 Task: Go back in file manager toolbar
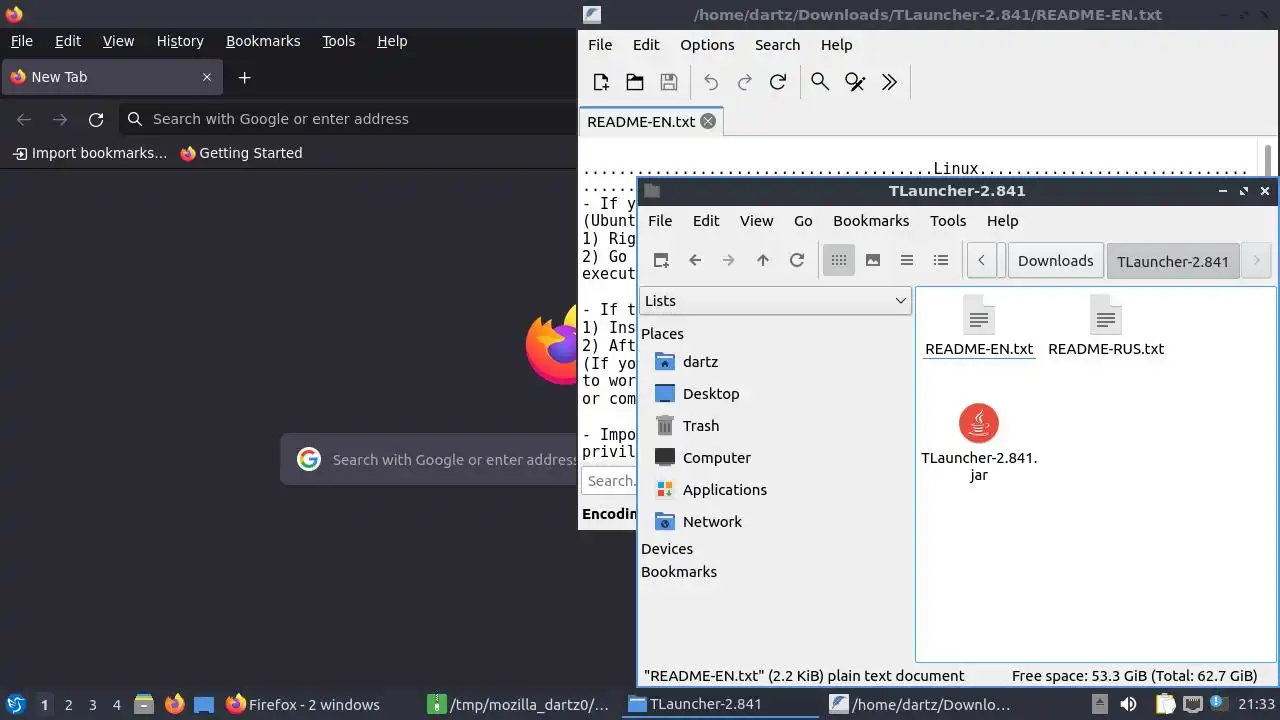[695, 260]
